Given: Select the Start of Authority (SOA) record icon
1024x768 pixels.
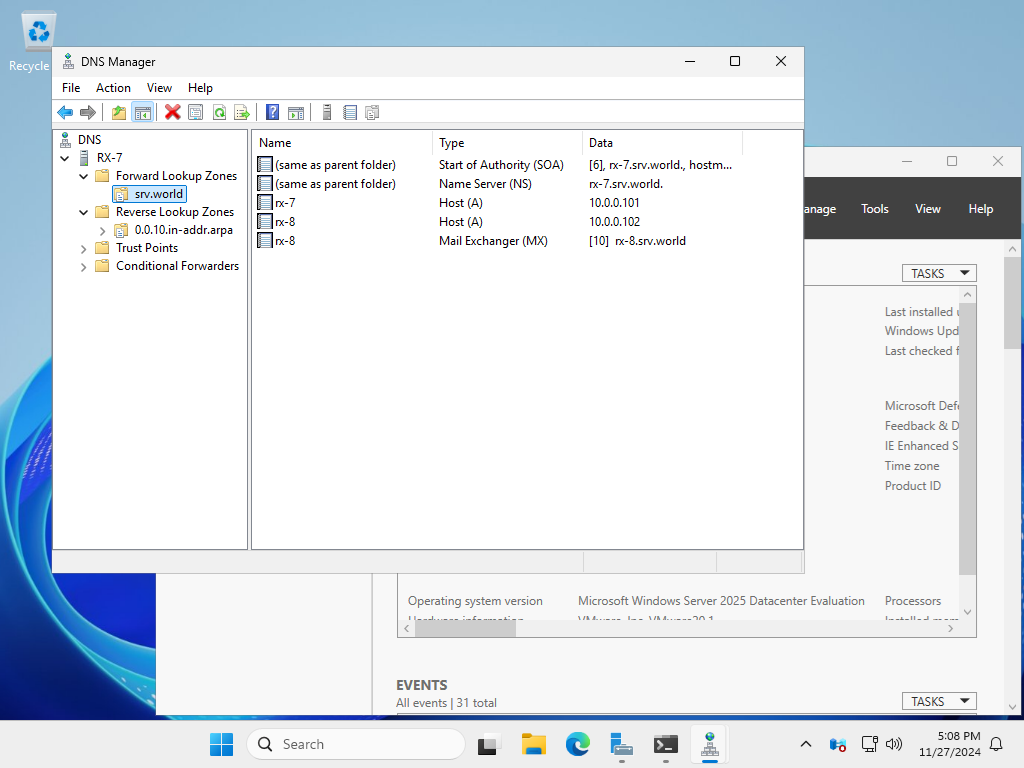Looking at the screenshot, I should 264,165.
